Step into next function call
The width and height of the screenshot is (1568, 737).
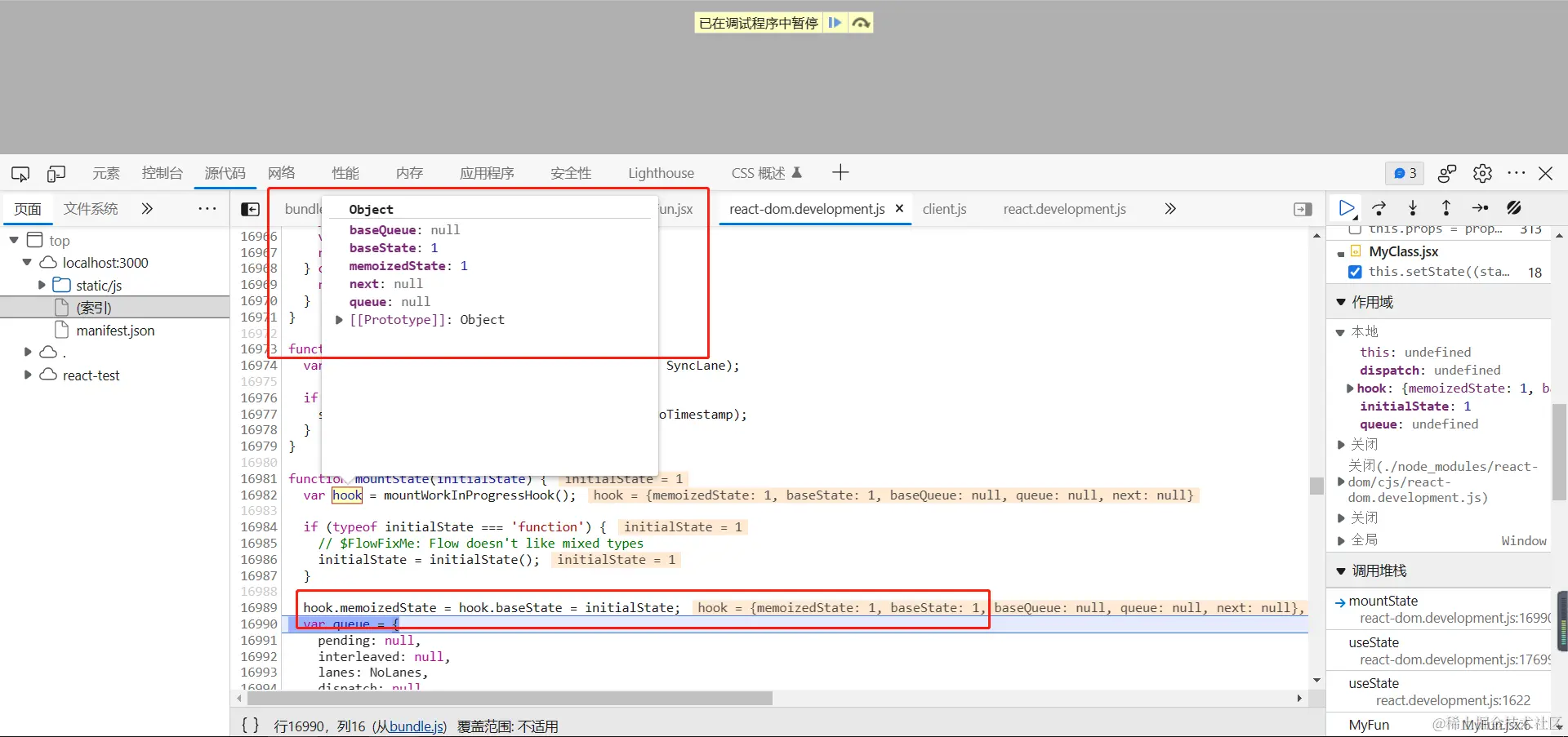[1413, 208]
